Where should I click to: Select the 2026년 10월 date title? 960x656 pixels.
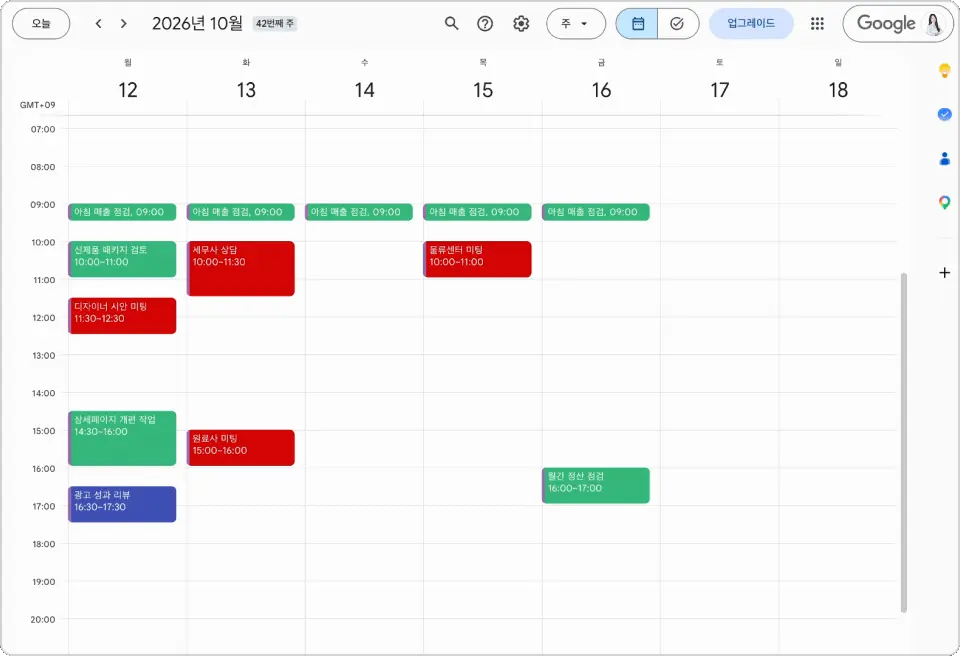coord(197,24)
